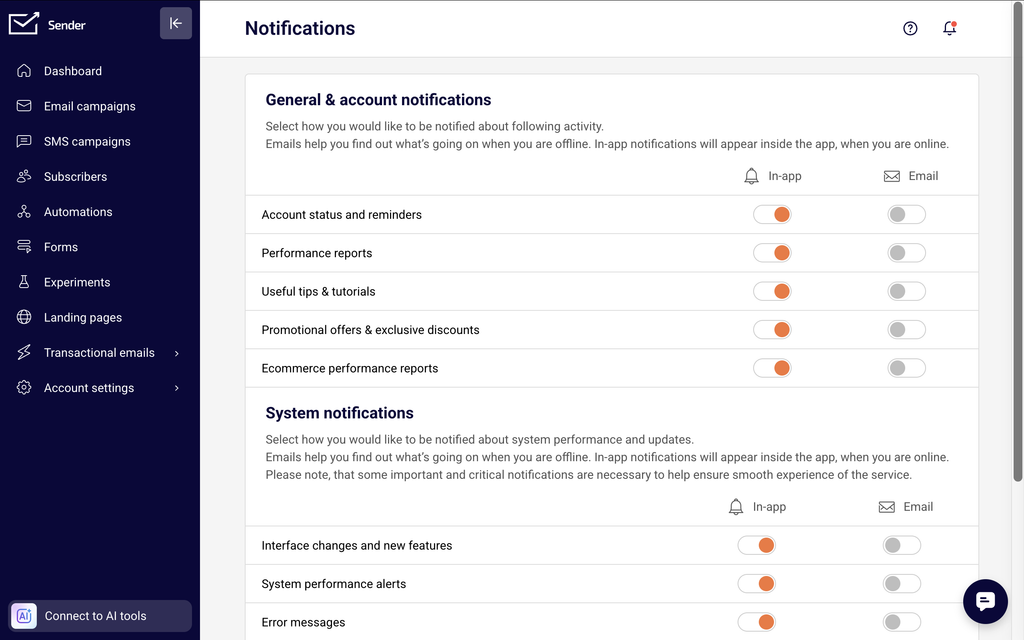1024x640 pixels.
Task: Disable in-app System performance alerts
Action: [x=757, y=584]
